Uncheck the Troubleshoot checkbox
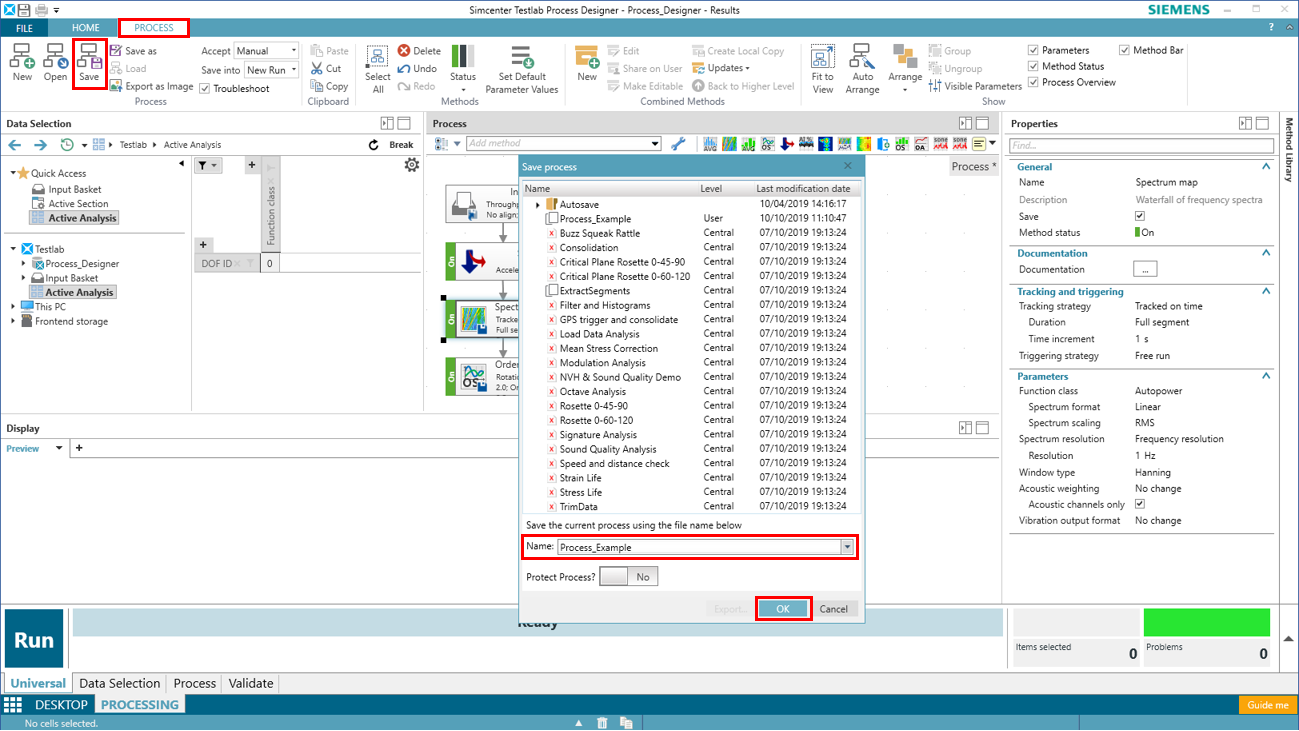This screenshot has height=731, width=1299. [205, 89]
